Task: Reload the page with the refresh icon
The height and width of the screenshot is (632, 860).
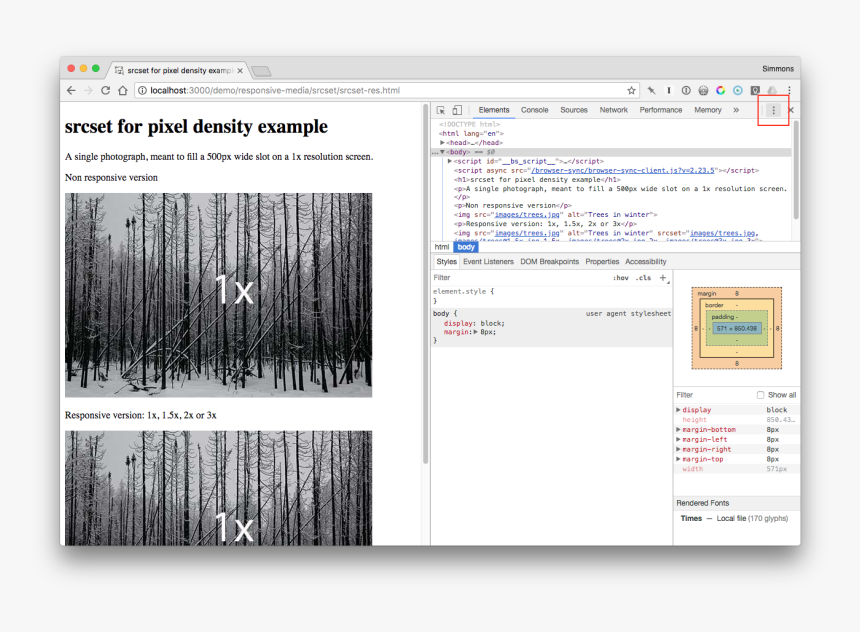Action: pos(105,91)
